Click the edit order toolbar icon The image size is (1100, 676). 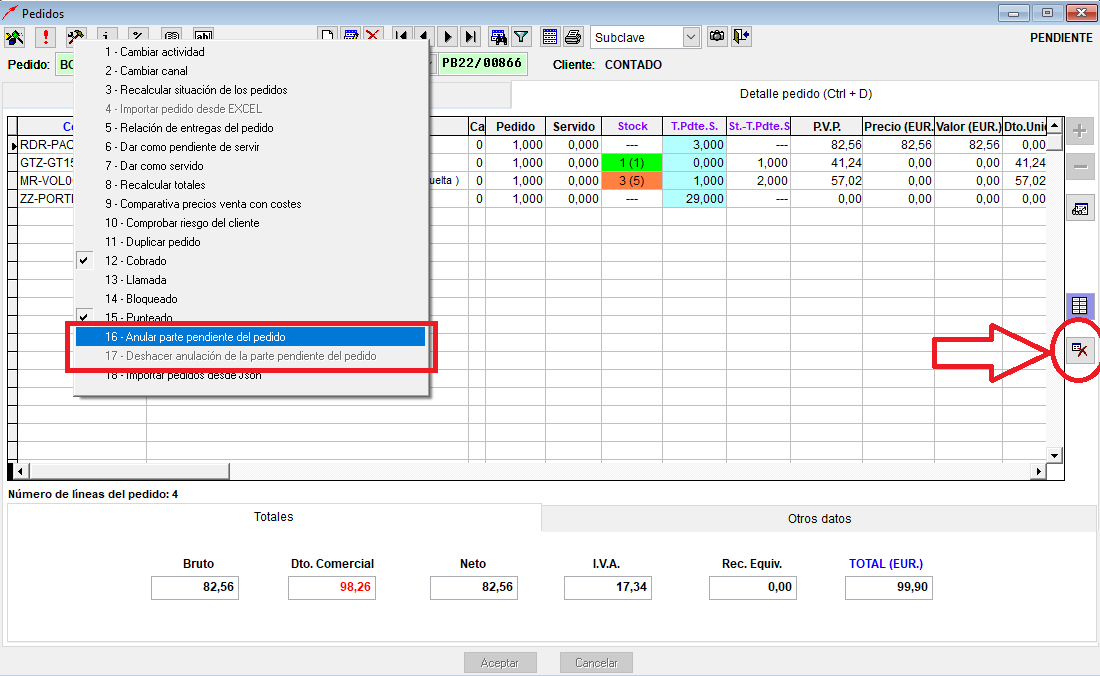click(351, 36)
